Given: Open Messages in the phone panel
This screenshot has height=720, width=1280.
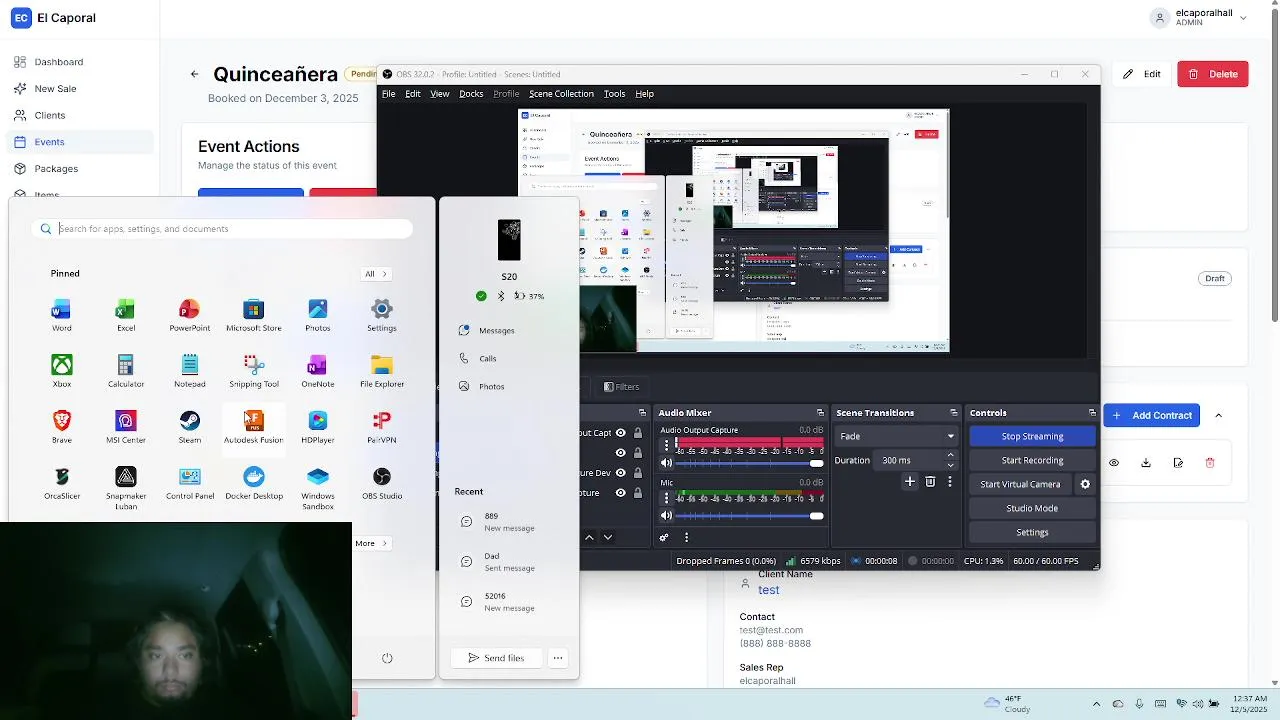Looking at the screenshot, I should (487, 330).
